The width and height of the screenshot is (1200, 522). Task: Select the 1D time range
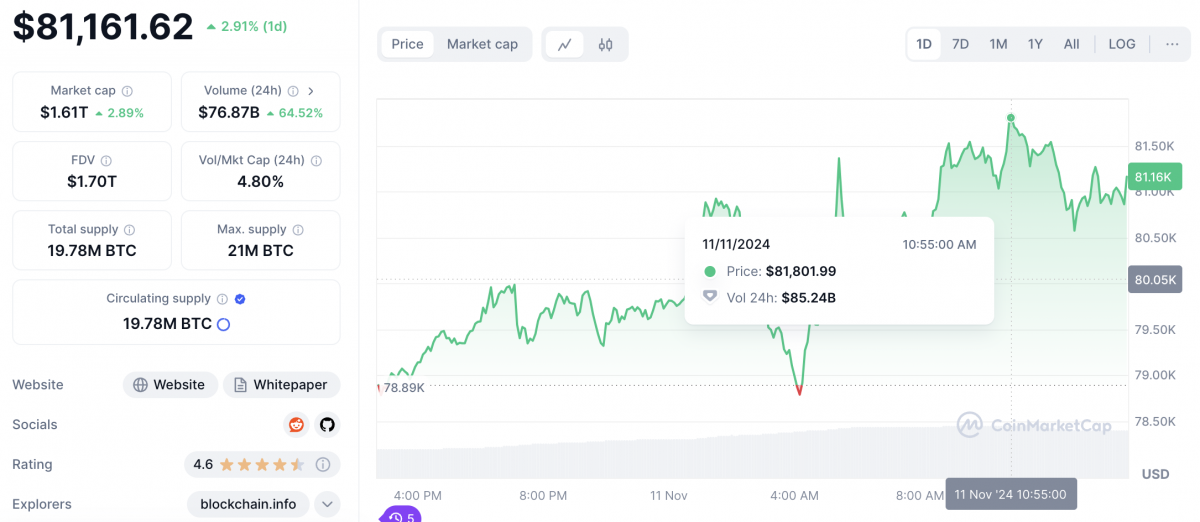pos(924,44)
